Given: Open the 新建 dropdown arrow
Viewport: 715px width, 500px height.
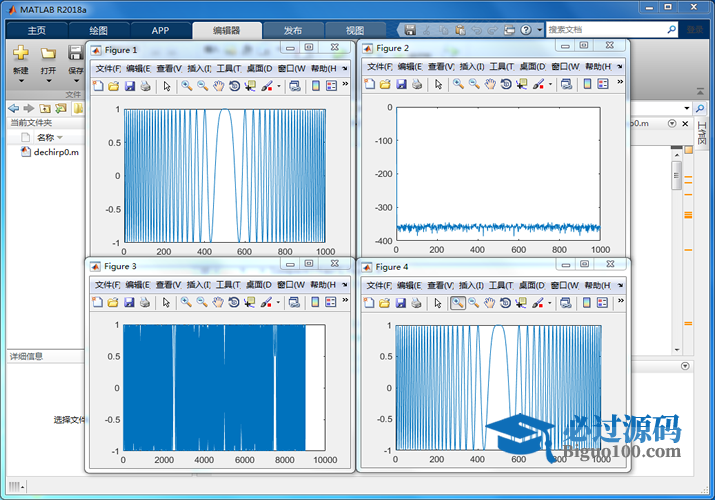Looking at the screenshot, I should [21, 81].
